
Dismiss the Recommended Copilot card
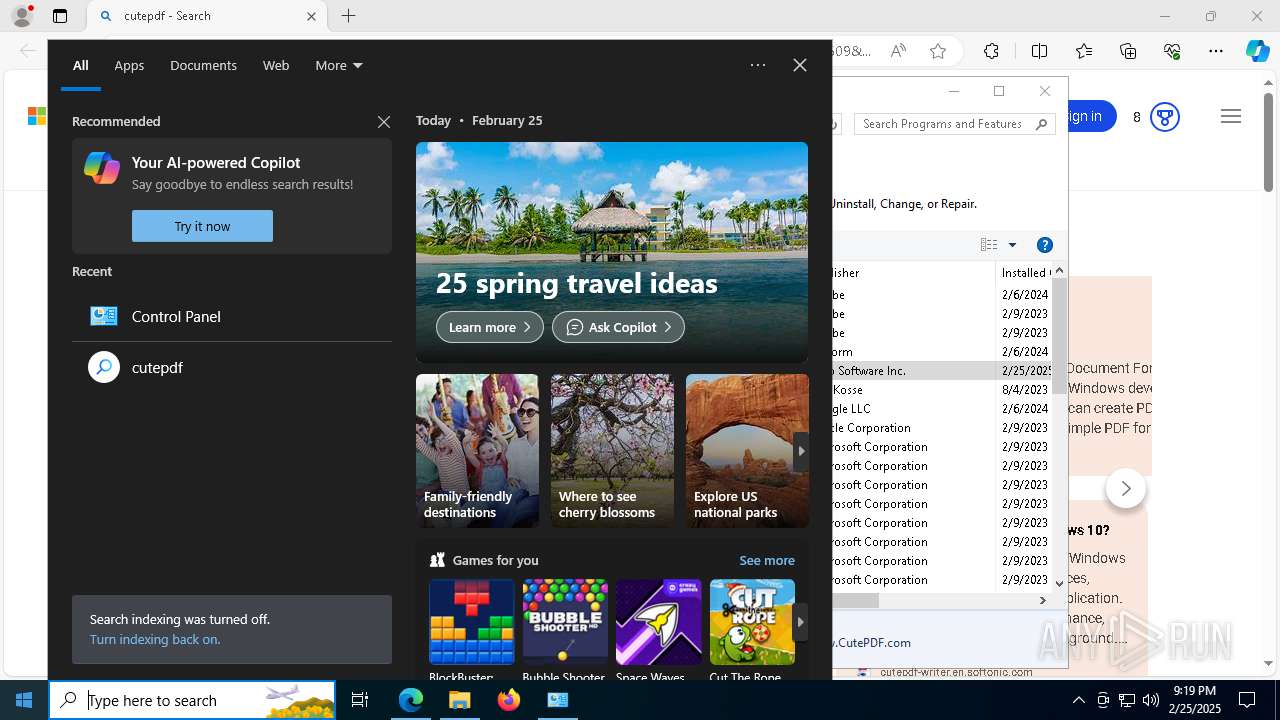[x=384, y=122]
